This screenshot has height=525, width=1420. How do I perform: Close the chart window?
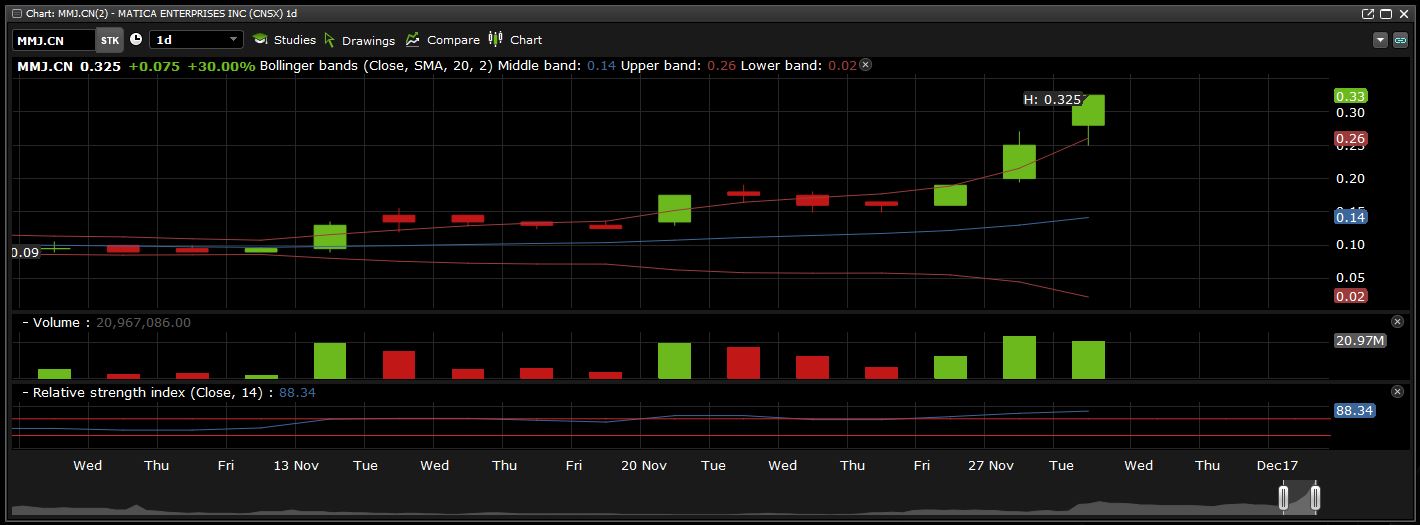point(1404,14)
